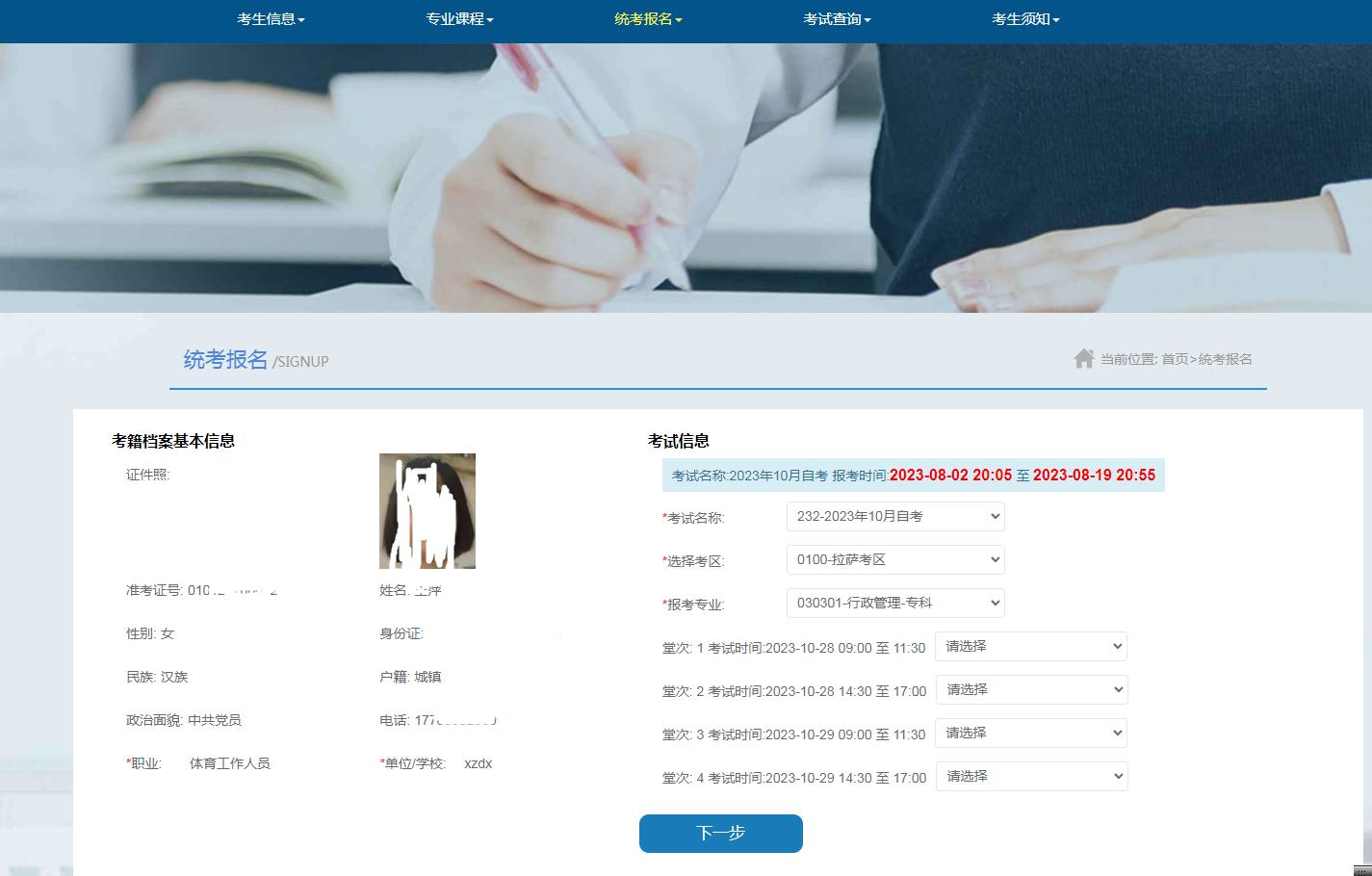The image size is (1372, 876).
Task: Open the 考生须知 menu
Action: [x=1024, y=19]
